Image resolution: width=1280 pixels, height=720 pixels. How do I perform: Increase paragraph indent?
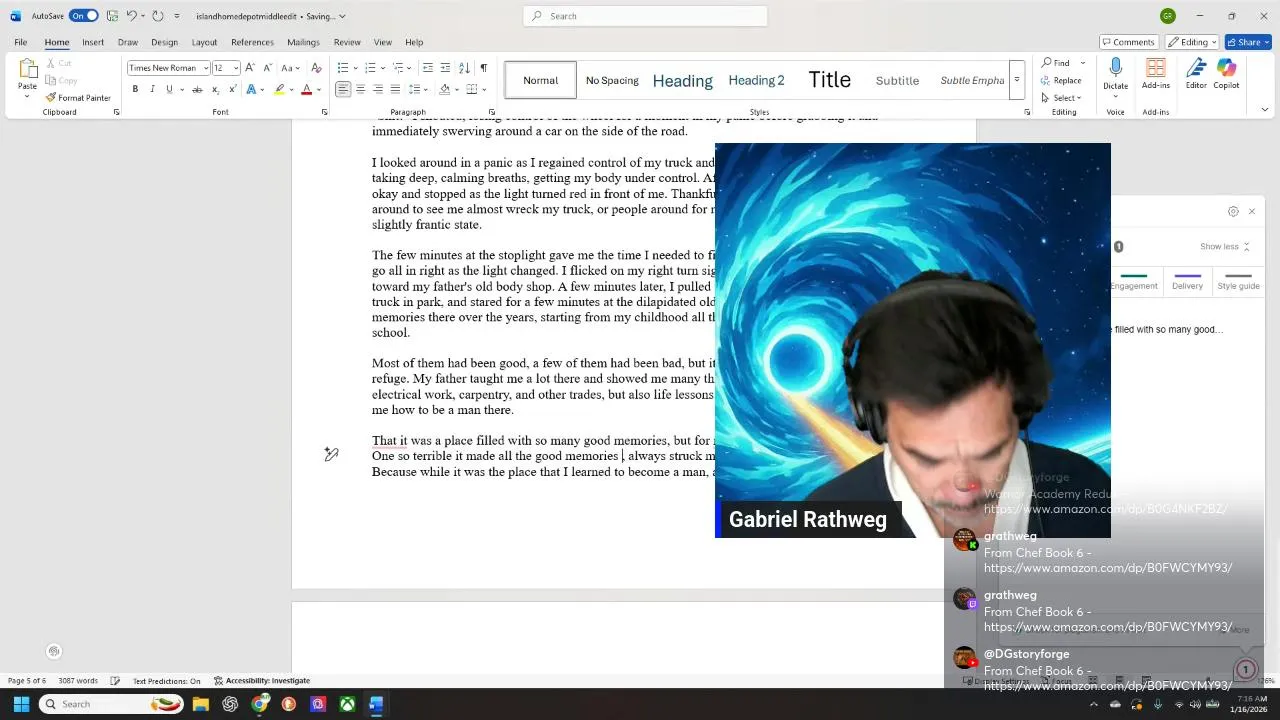(445, 68)
